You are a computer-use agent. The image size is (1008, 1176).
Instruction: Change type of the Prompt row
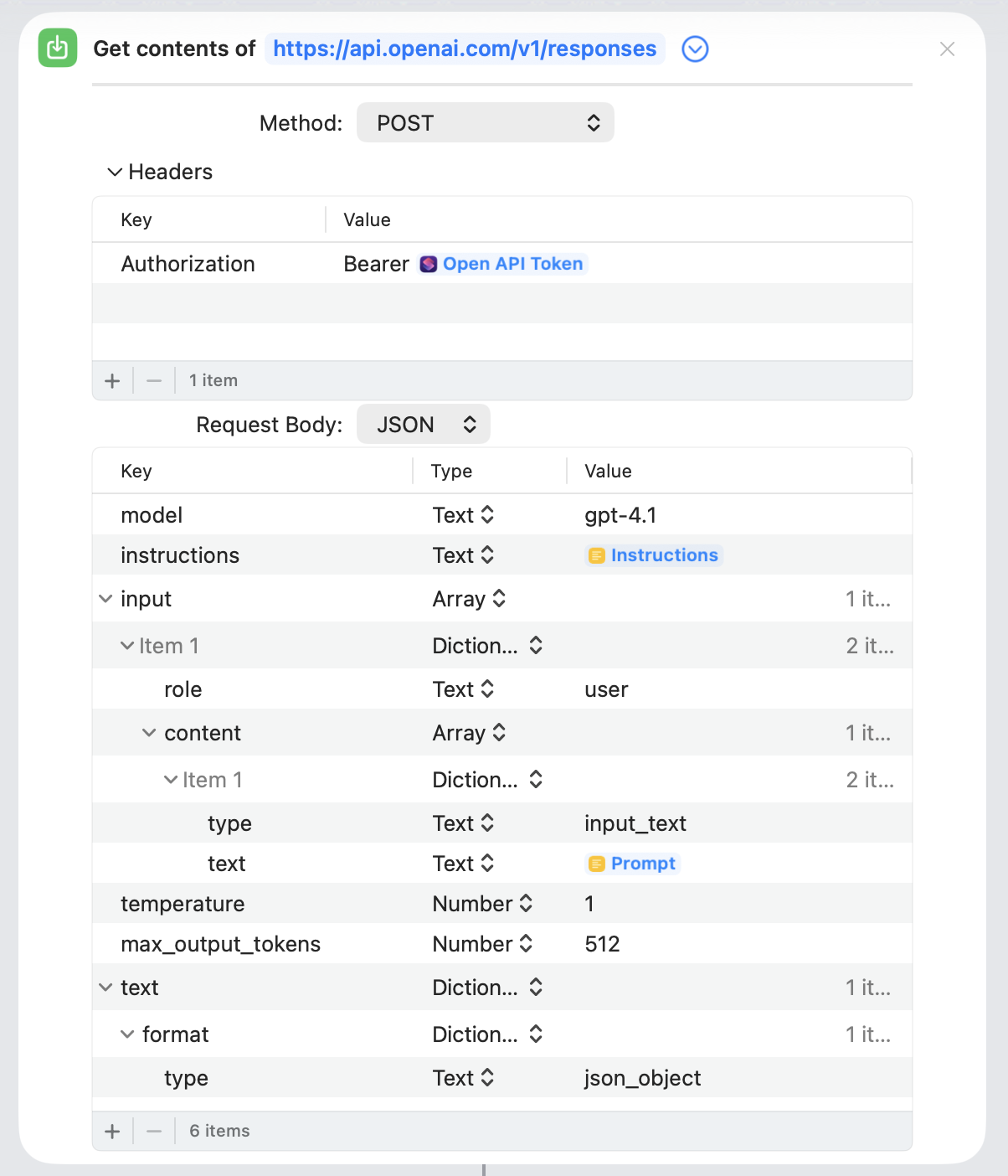coord(463,864)
